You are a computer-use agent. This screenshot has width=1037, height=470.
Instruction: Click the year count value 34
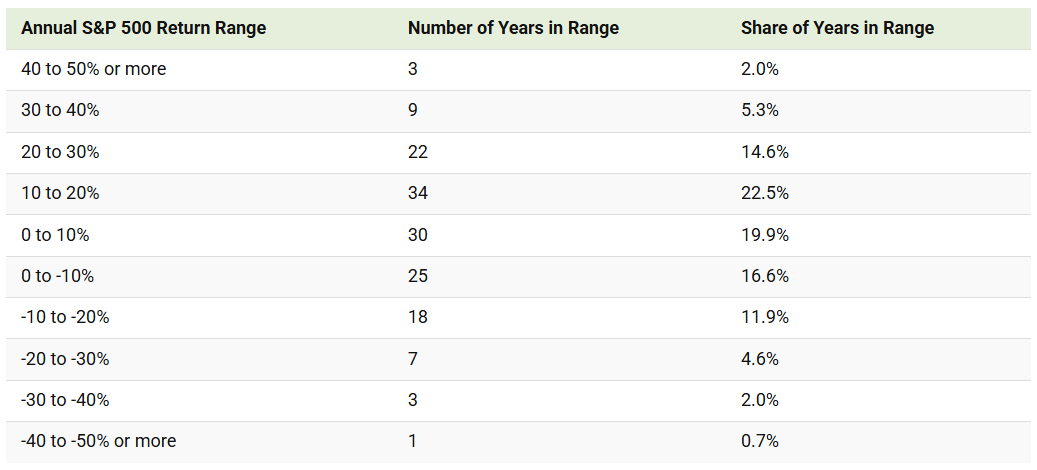tap(418, 193)
